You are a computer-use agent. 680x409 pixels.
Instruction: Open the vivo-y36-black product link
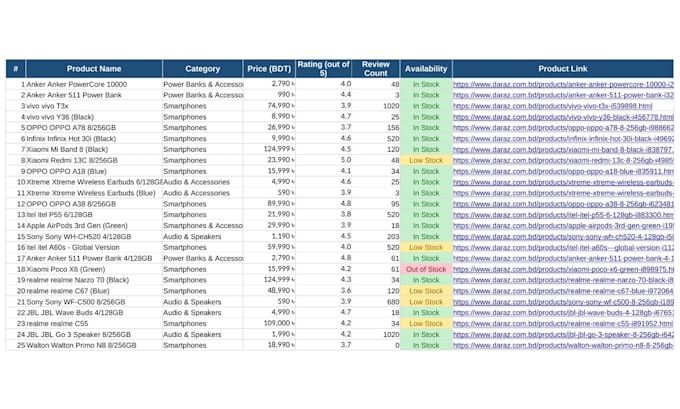click(x=563, y=117)
